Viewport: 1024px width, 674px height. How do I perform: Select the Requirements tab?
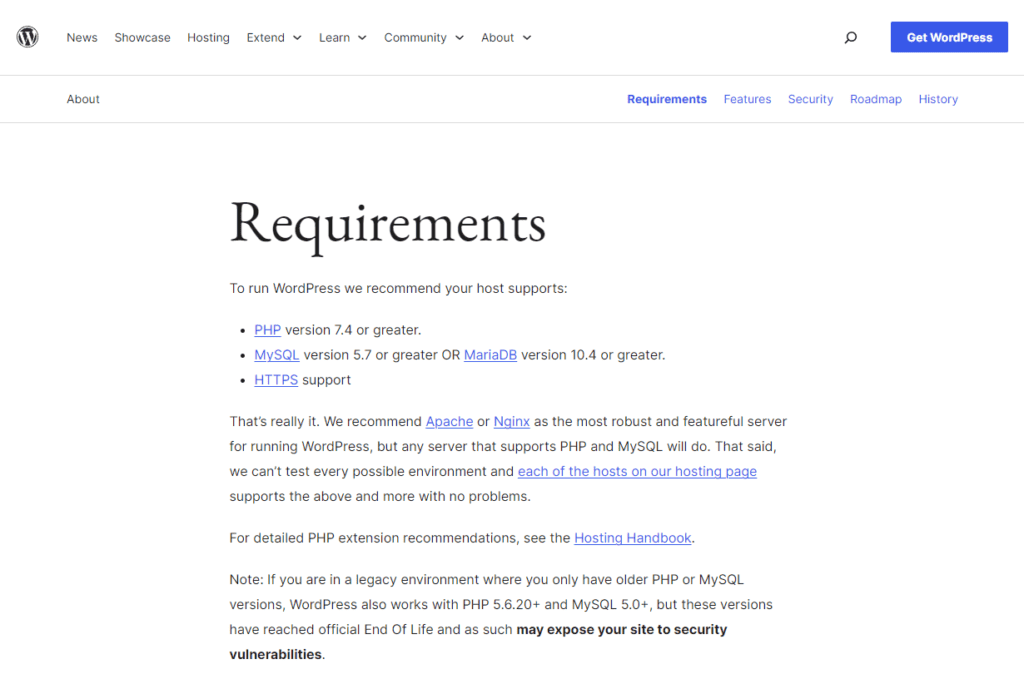click(667, 99)
